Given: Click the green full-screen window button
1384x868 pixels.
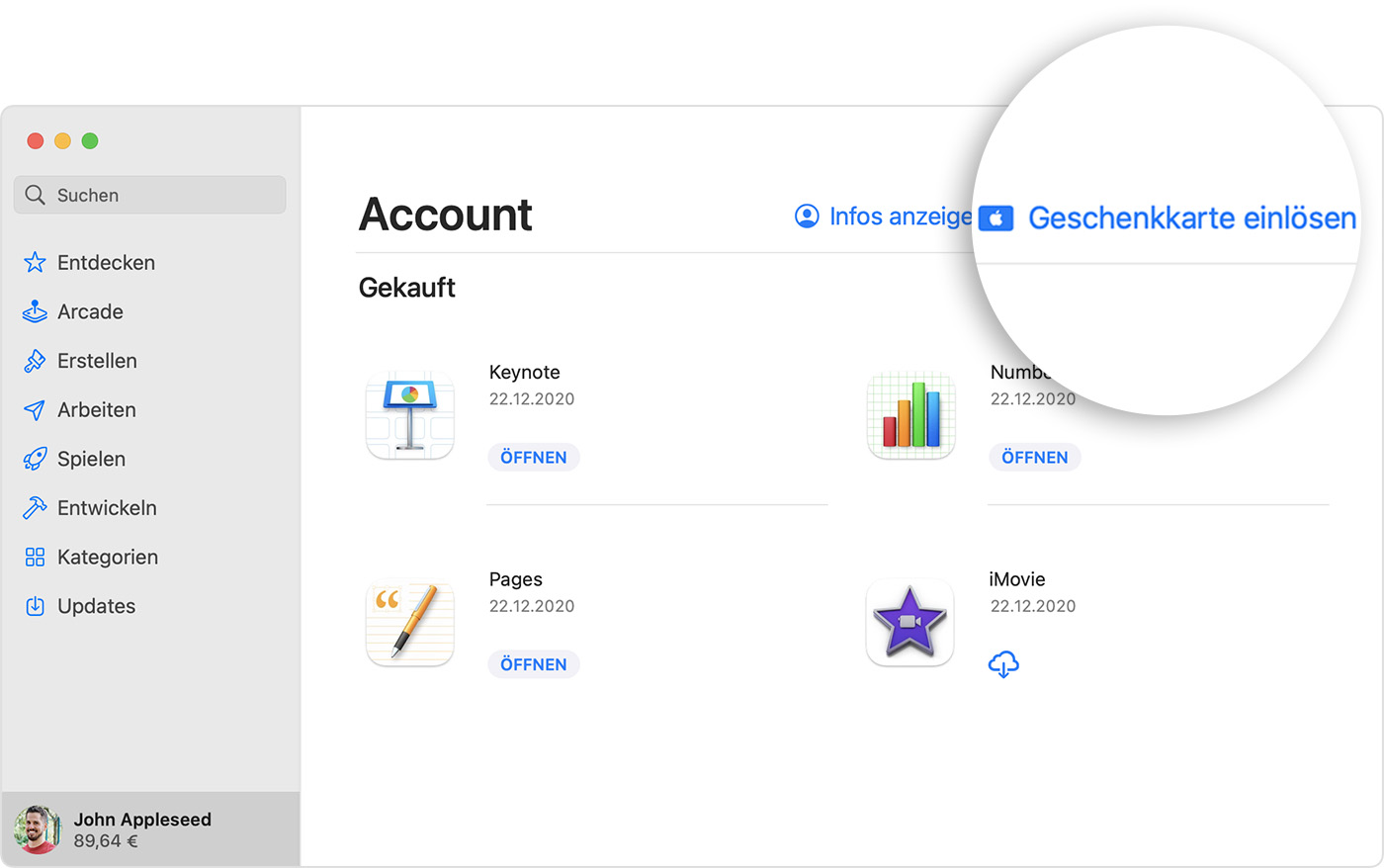Looking at the screenshot, I should [90, 141].
